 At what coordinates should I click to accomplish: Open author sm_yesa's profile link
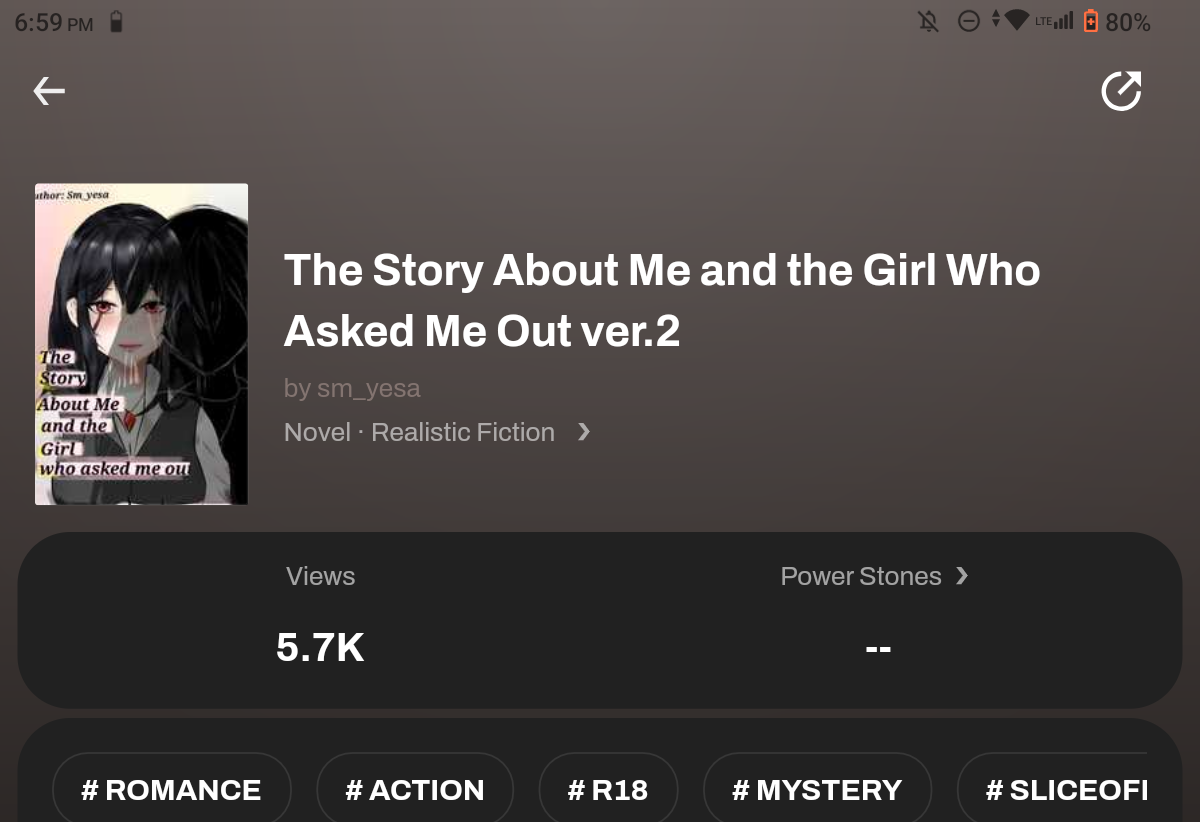352,388
